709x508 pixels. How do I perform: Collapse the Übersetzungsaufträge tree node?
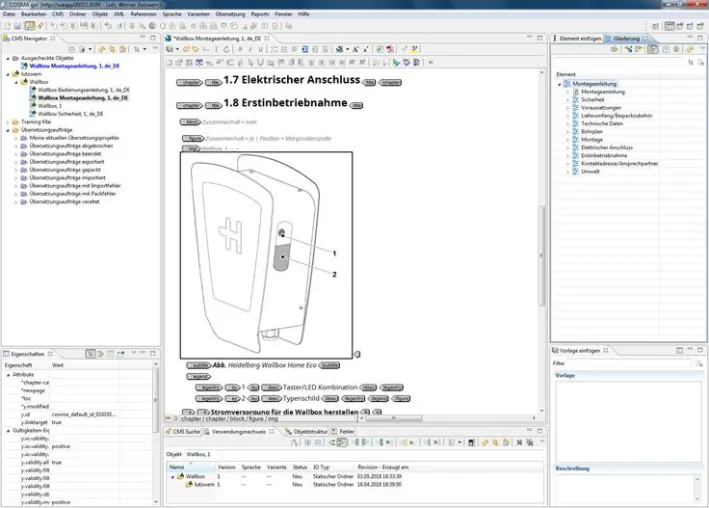8,130
